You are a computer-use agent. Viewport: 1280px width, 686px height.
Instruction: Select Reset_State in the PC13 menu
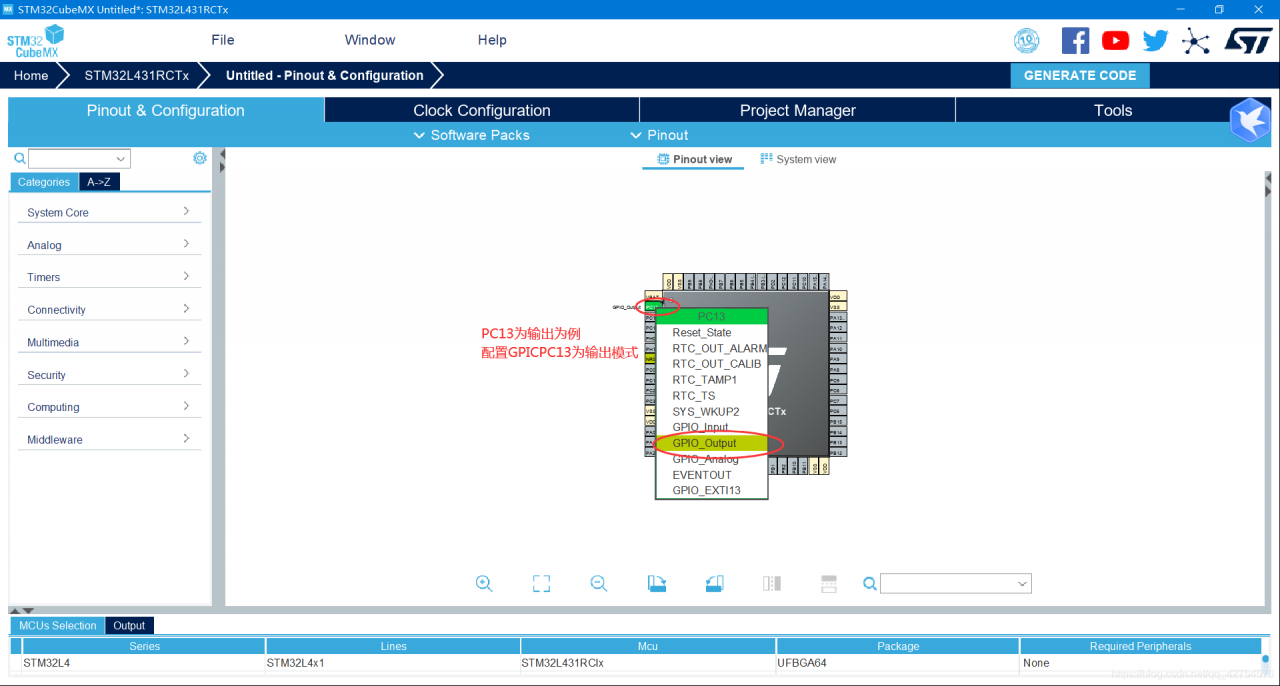pyautogui.click(x=711, y=332)
